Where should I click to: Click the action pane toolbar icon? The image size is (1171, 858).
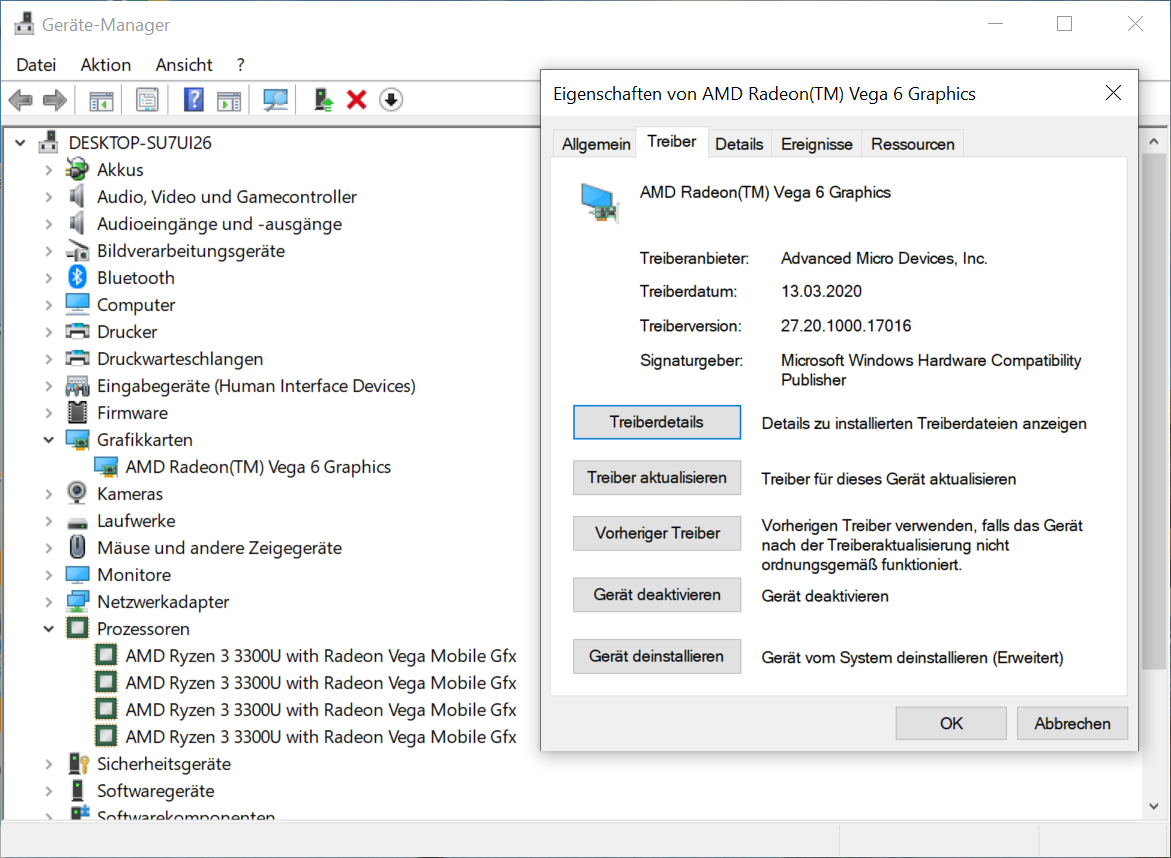click(x=229, y=100)
